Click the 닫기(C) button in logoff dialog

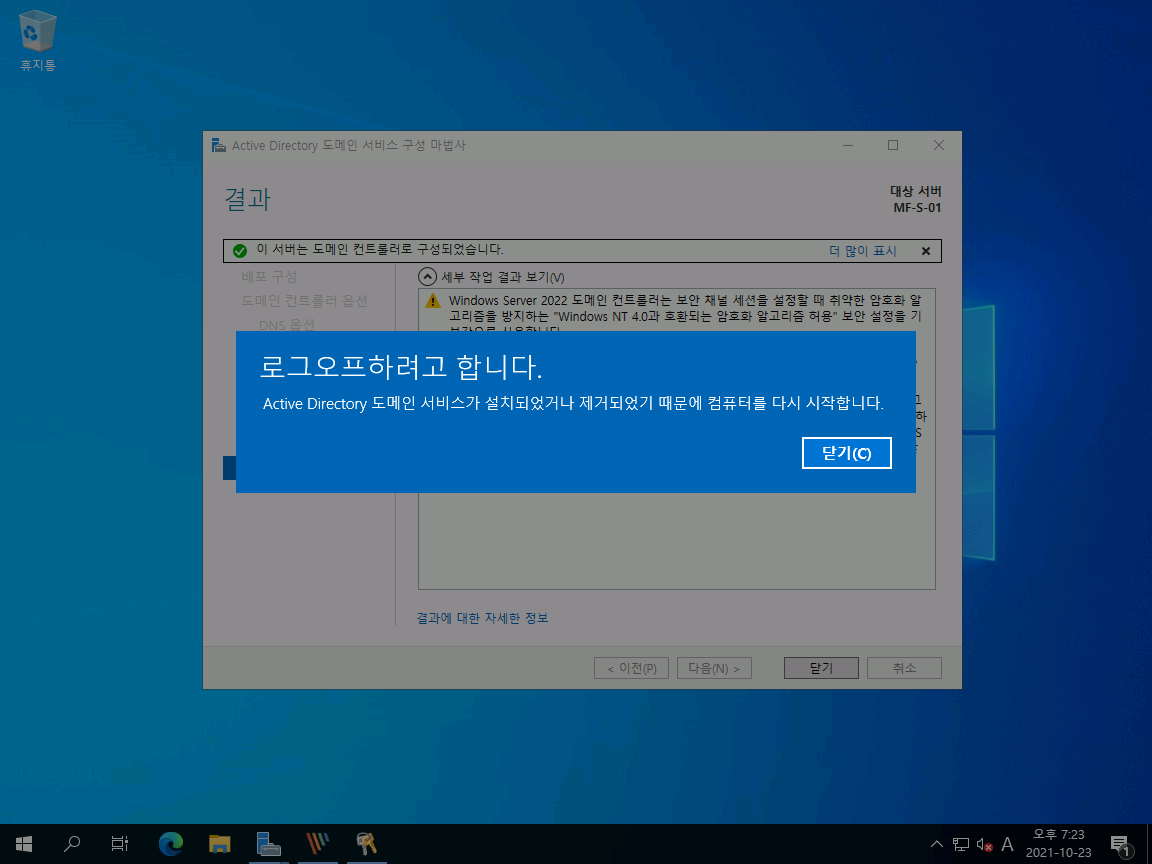846,453
